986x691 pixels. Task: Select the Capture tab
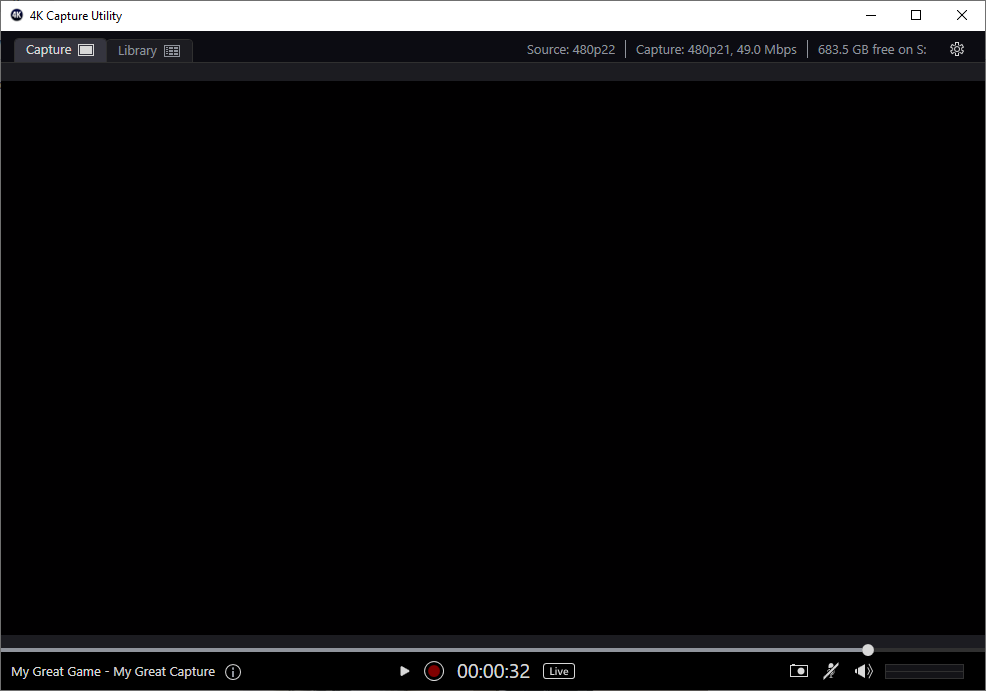tap(49, 49)
